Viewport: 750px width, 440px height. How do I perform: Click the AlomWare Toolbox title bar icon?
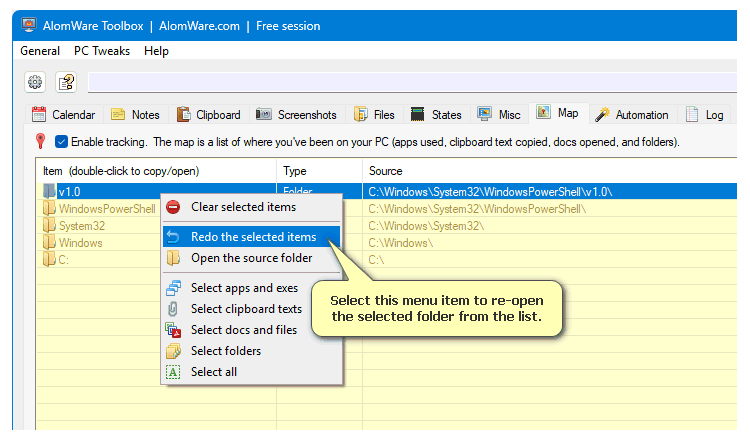click(29, 24)
